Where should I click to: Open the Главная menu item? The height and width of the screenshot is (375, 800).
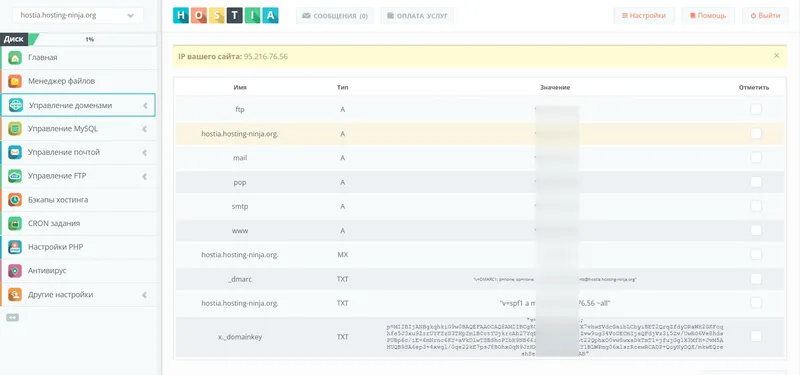click(78, 58)
